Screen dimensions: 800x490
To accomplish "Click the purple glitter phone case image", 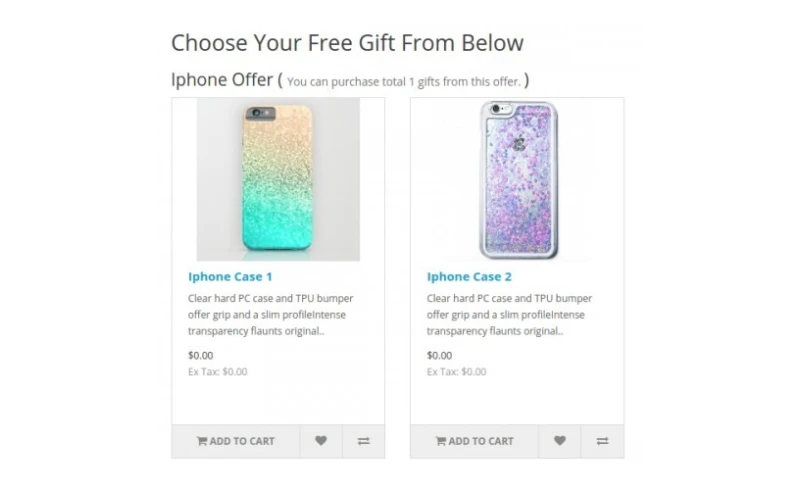I will [517, 180].
